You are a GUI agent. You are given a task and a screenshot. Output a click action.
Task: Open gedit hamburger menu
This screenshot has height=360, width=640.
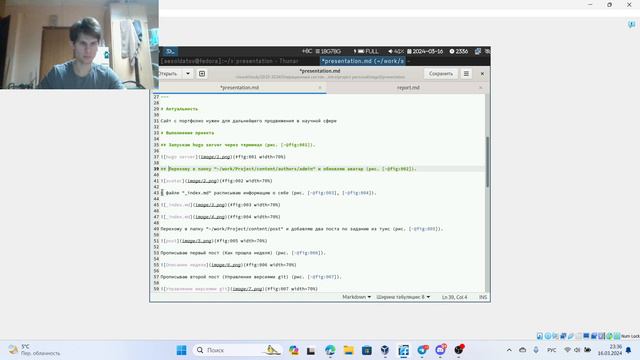(466, 74)
